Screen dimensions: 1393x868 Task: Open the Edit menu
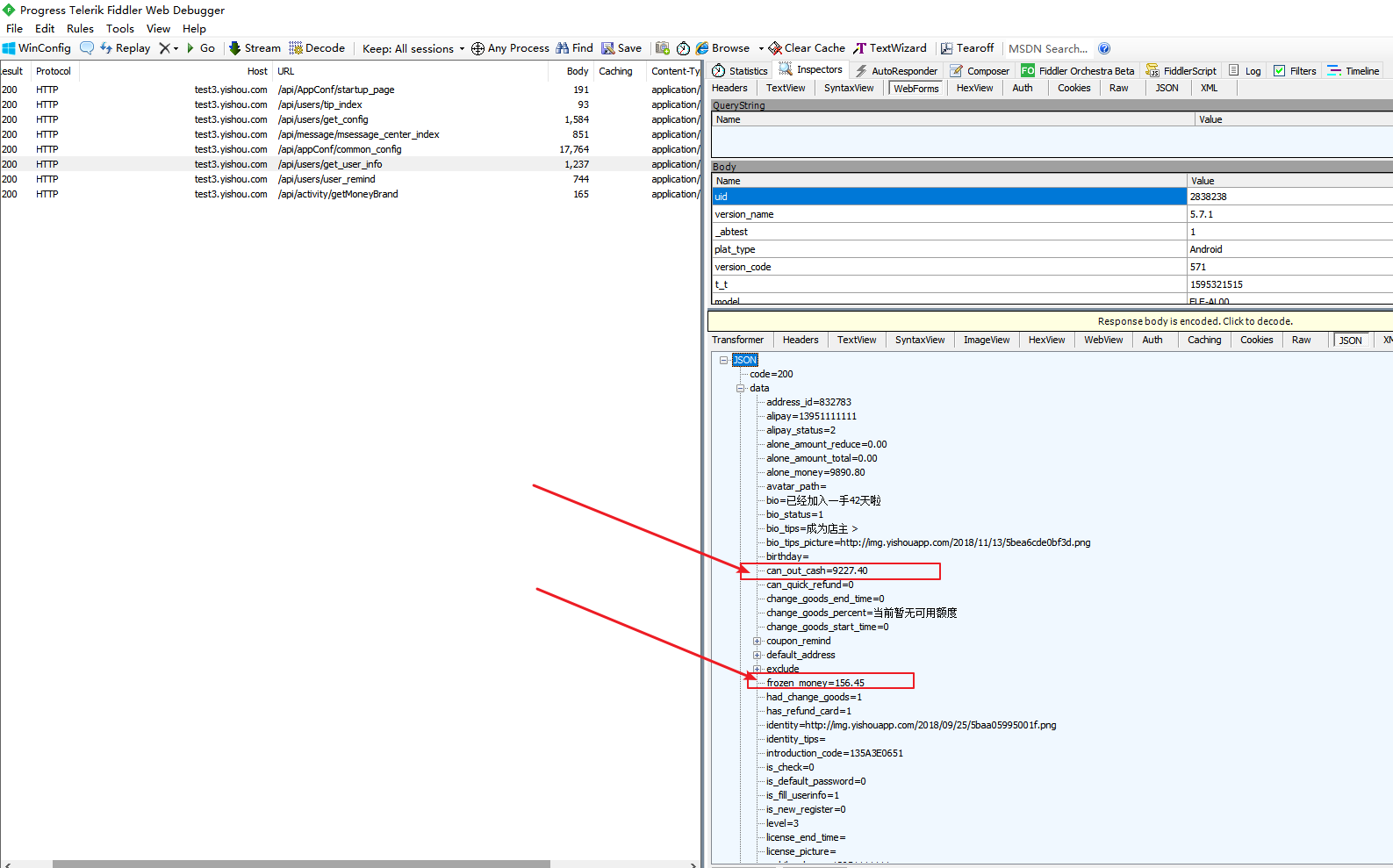click(45, 29)
